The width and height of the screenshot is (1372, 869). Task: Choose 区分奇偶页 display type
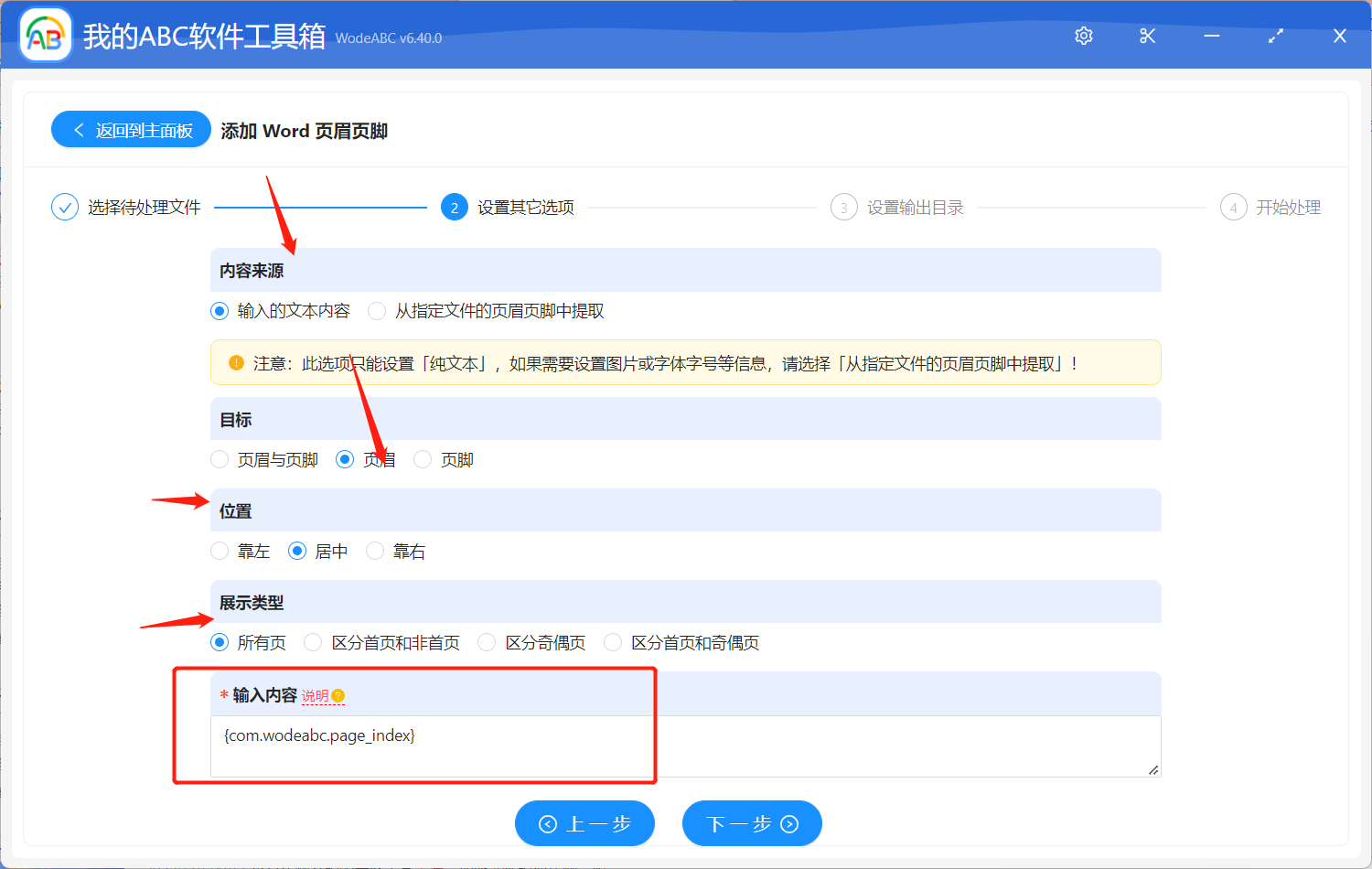486,642
